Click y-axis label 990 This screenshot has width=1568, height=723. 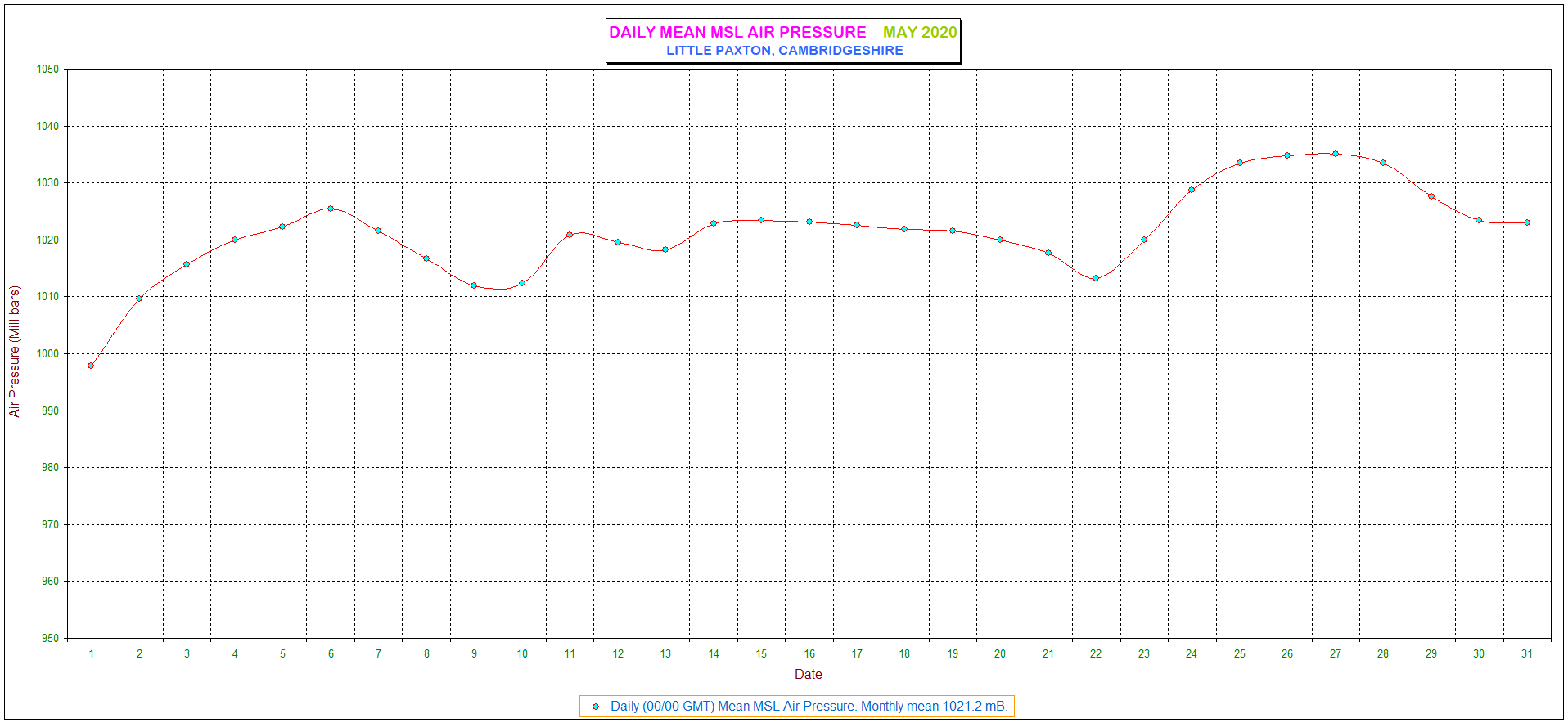coord(51,411)
